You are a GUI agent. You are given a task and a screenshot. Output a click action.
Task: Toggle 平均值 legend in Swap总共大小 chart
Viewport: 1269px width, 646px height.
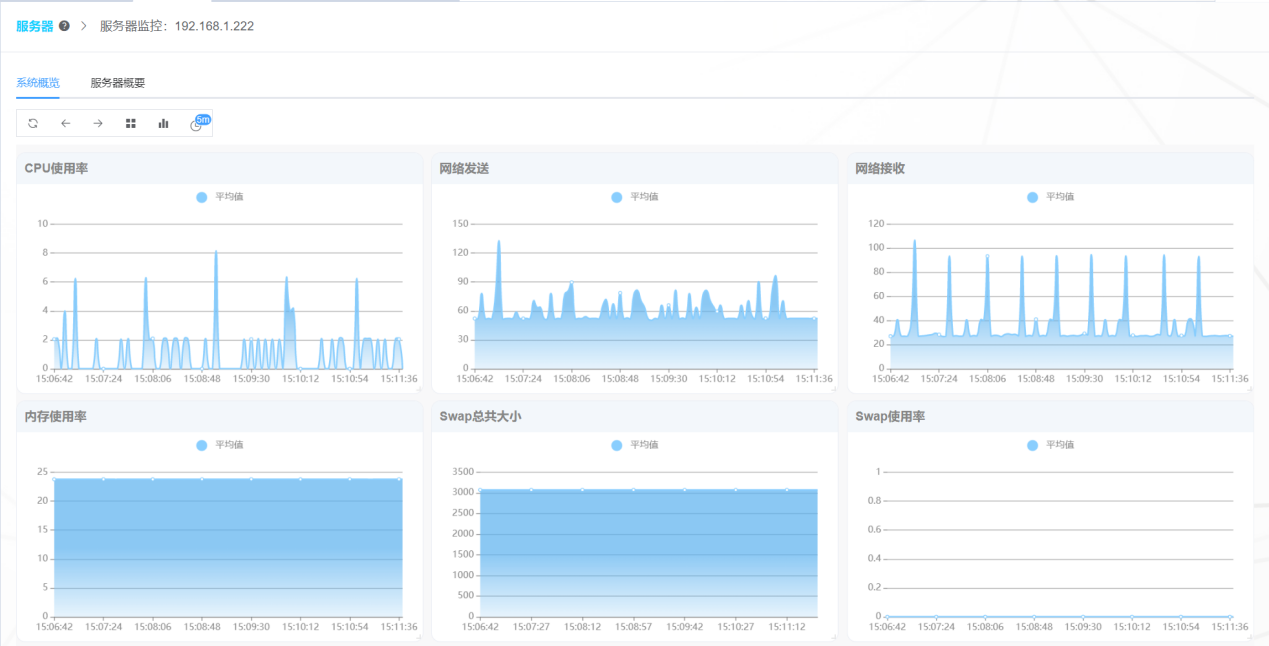click(x=635, y=445)
